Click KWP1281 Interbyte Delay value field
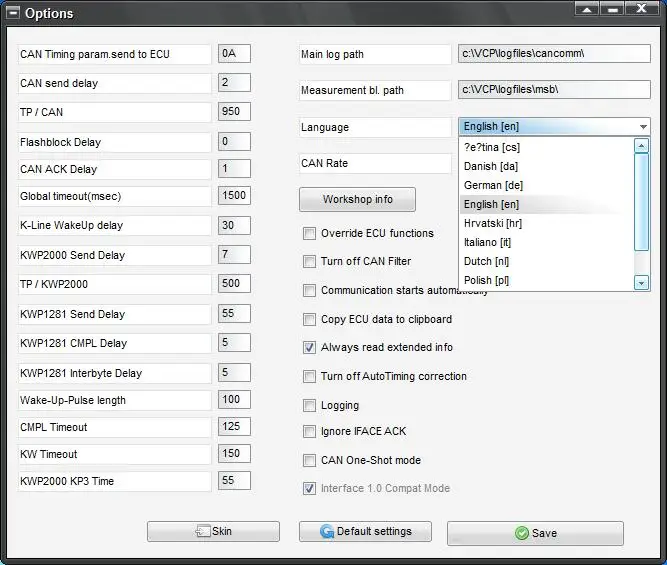 coord(234,372)
